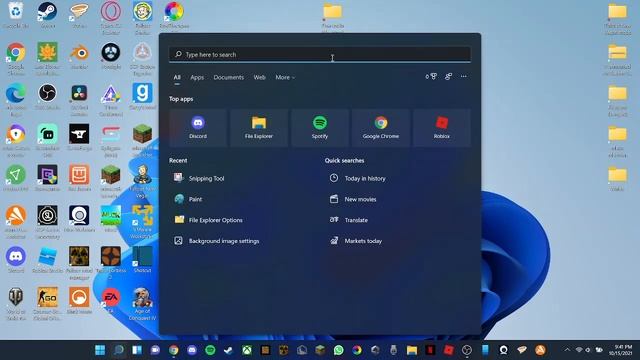Click the 'Type here to search' field
The width and height of the screenshot is (640, 360).
pos(320,54)
